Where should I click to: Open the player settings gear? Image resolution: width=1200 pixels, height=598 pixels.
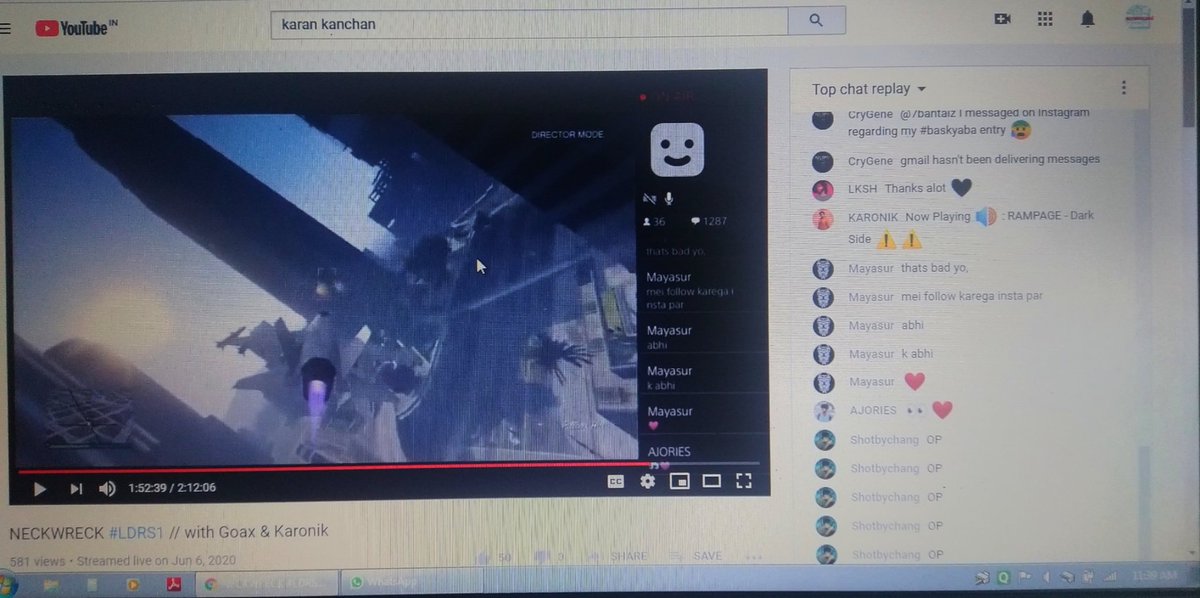[x=648, y=481]
